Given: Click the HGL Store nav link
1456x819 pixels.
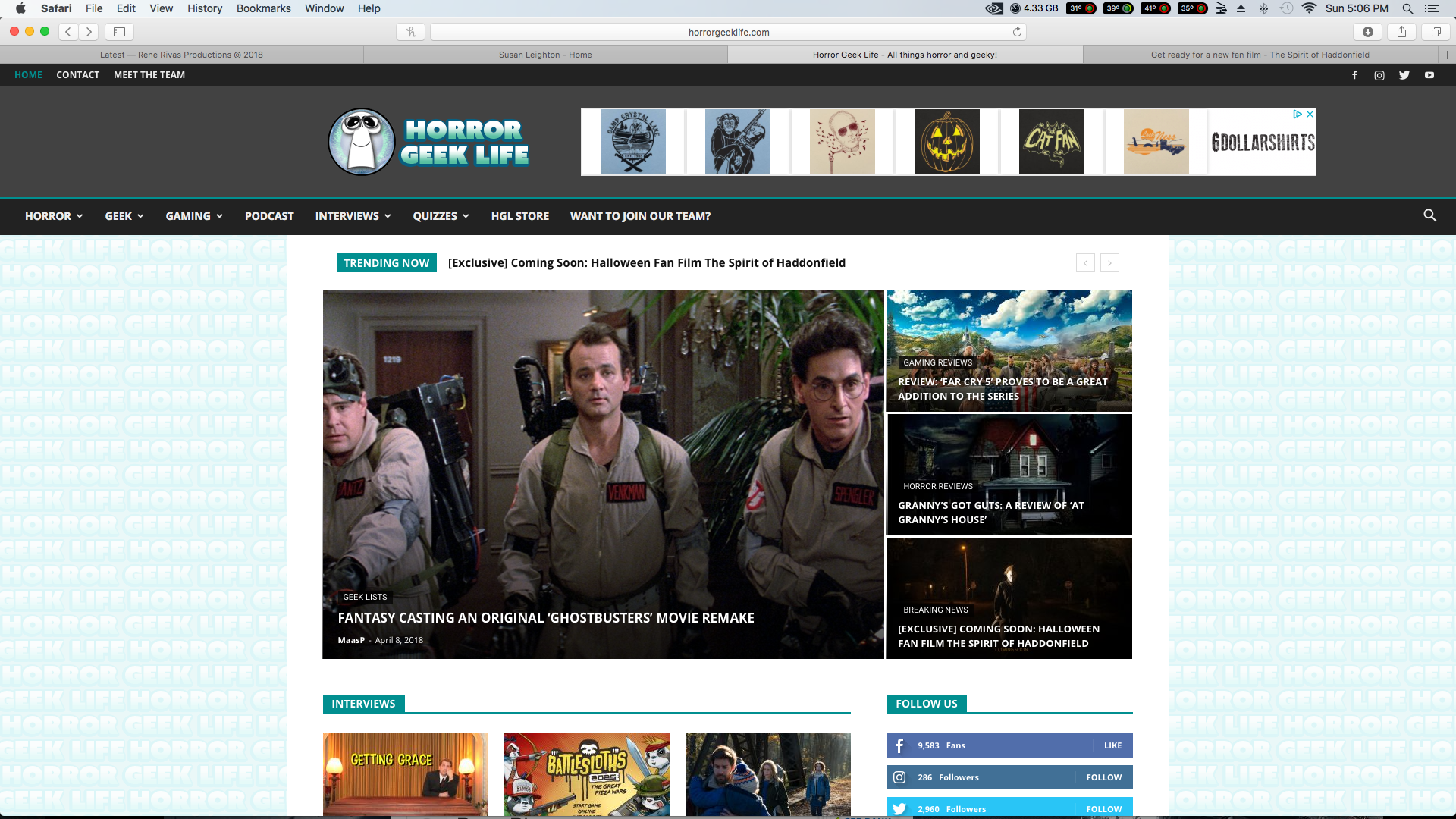Looking at the screenshot, I should (x=519, y=216).
